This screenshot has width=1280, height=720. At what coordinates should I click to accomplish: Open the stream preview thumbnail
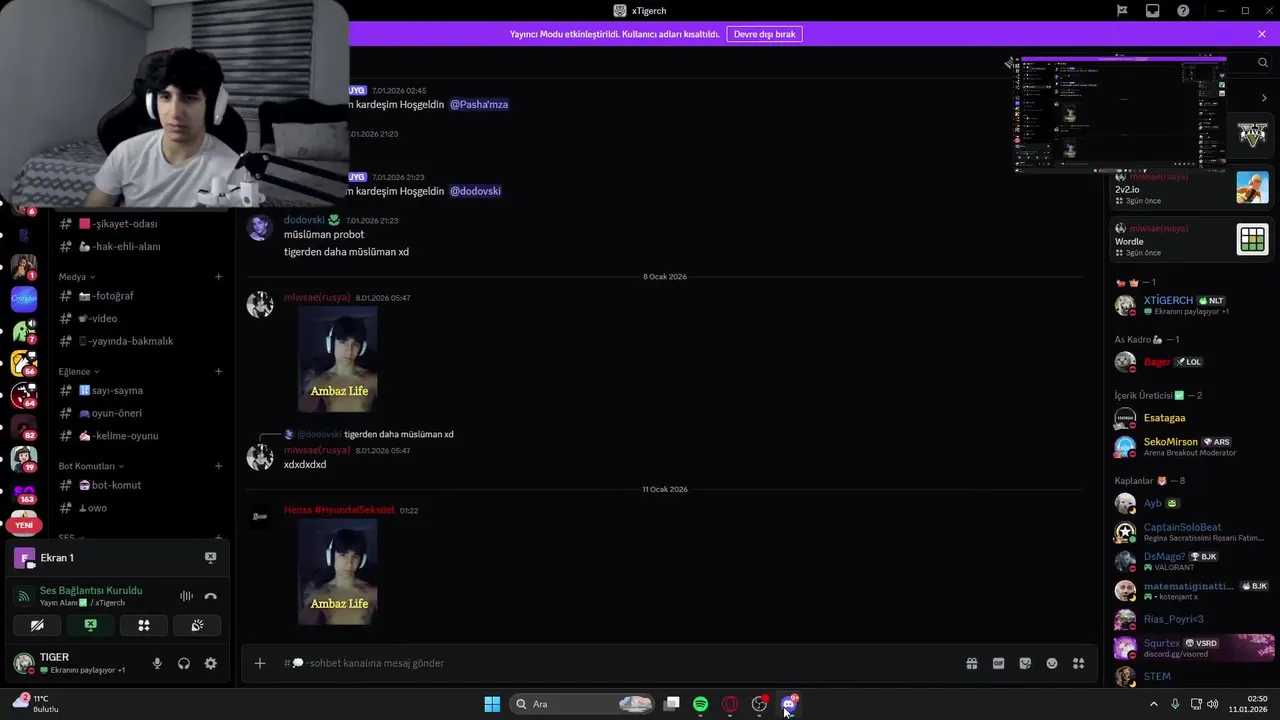click(x=1120, y=114)
